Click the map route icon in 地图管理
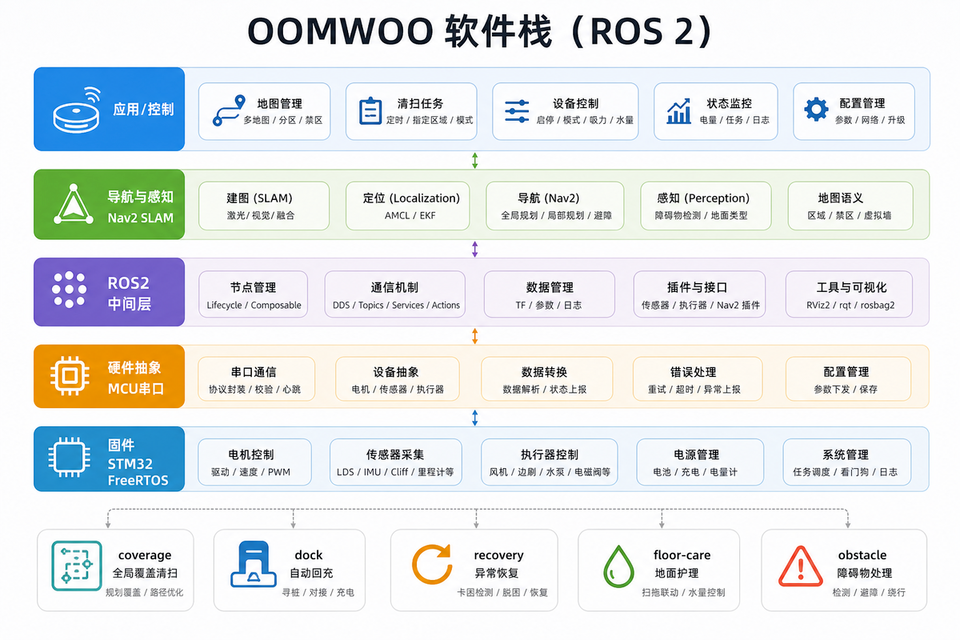Screen dimensions: 960x640 tap(229, 111)
